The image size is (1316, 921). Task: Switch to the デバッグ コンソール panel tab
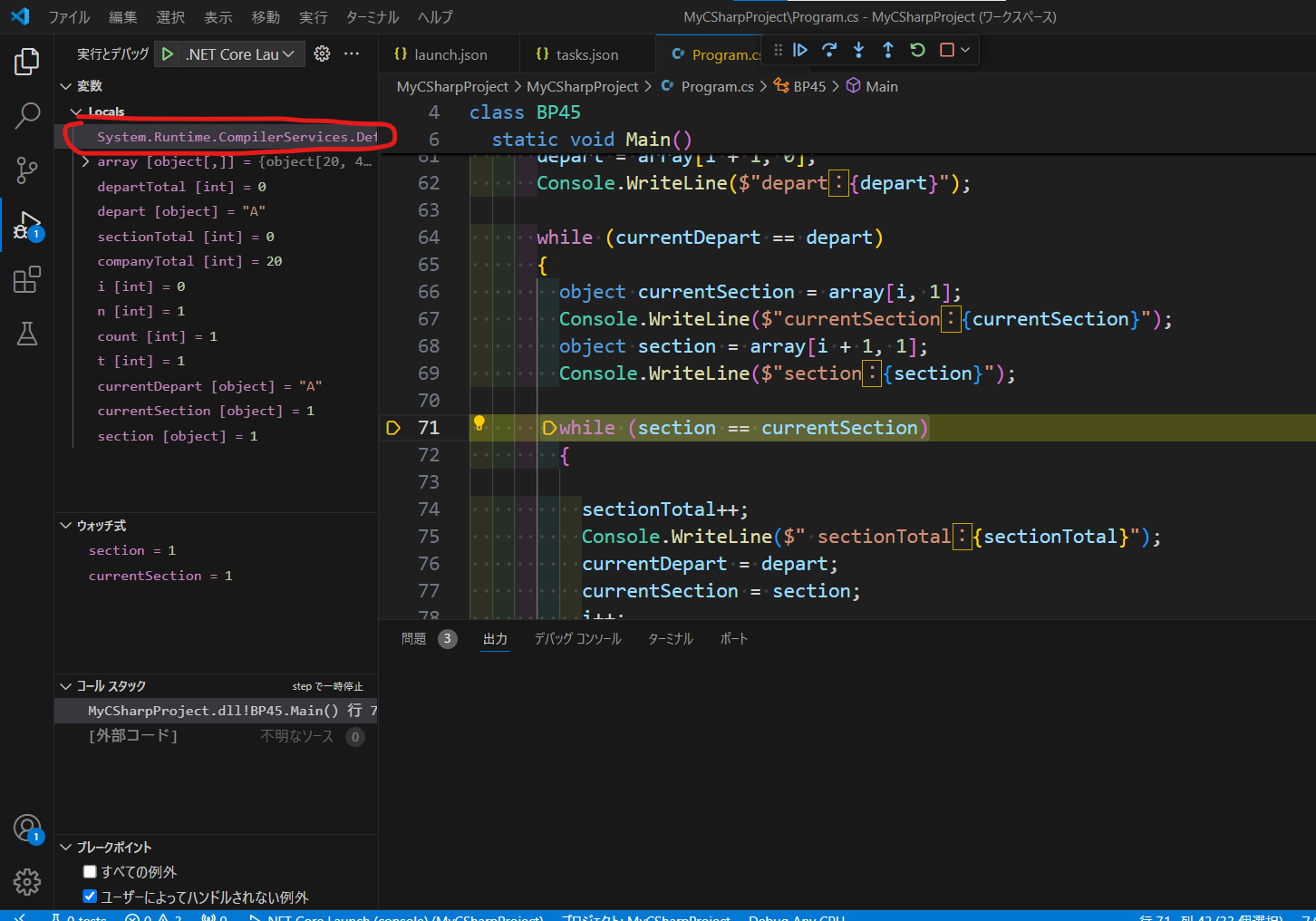pyautogui.click(x=577, y=638)
